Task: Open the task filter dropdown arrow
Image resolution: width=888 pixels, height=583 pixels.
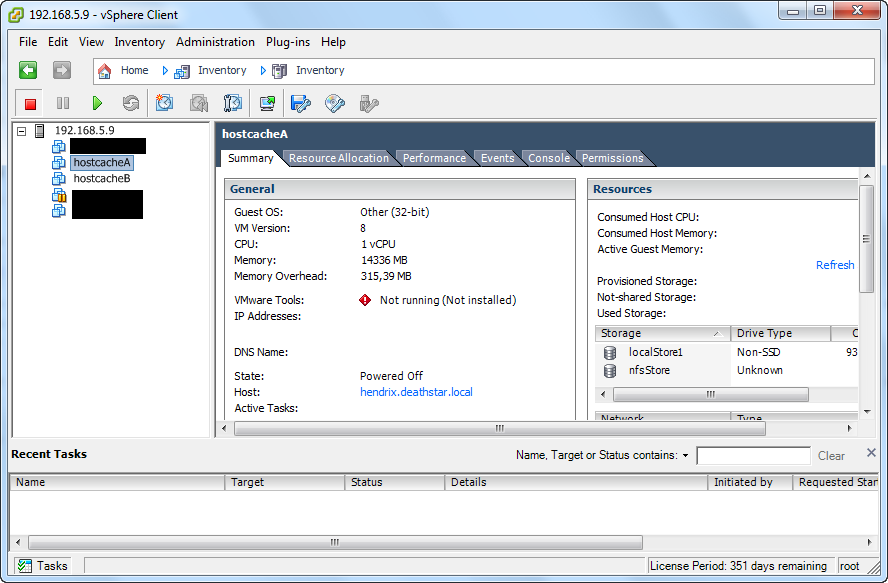Action: coord(685,456)
